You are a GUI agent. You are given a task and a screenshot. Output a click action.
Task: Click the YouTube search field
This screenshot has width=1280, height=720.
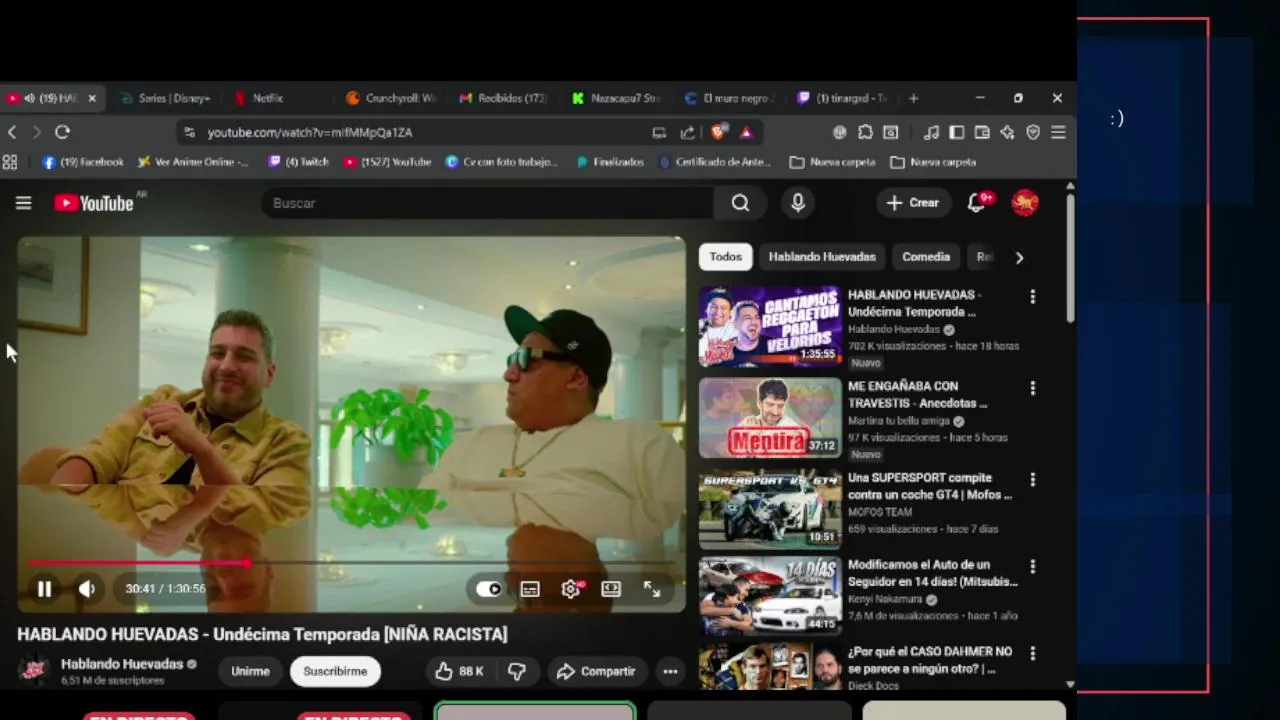487,203
